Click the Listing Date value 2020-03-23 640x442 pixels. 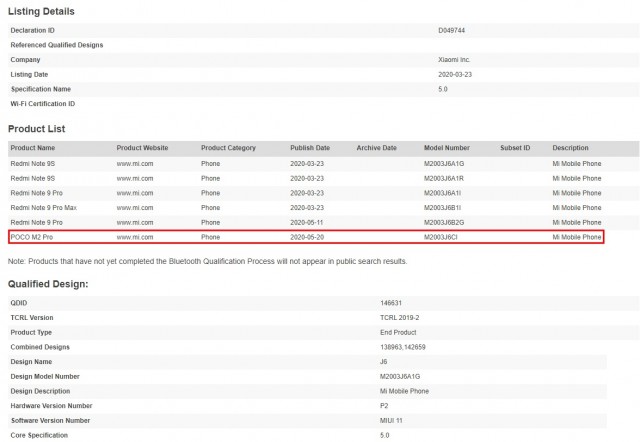coord(455,75)
